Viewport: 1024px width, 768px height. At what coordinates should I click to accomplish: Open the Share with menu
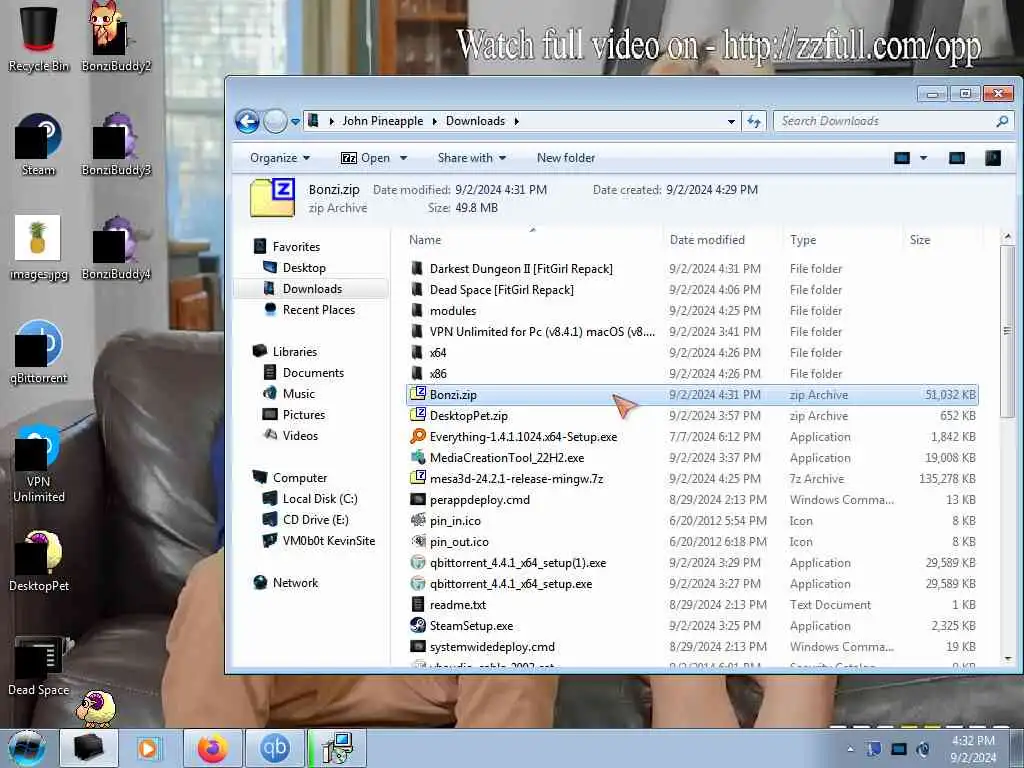(472, 158)
